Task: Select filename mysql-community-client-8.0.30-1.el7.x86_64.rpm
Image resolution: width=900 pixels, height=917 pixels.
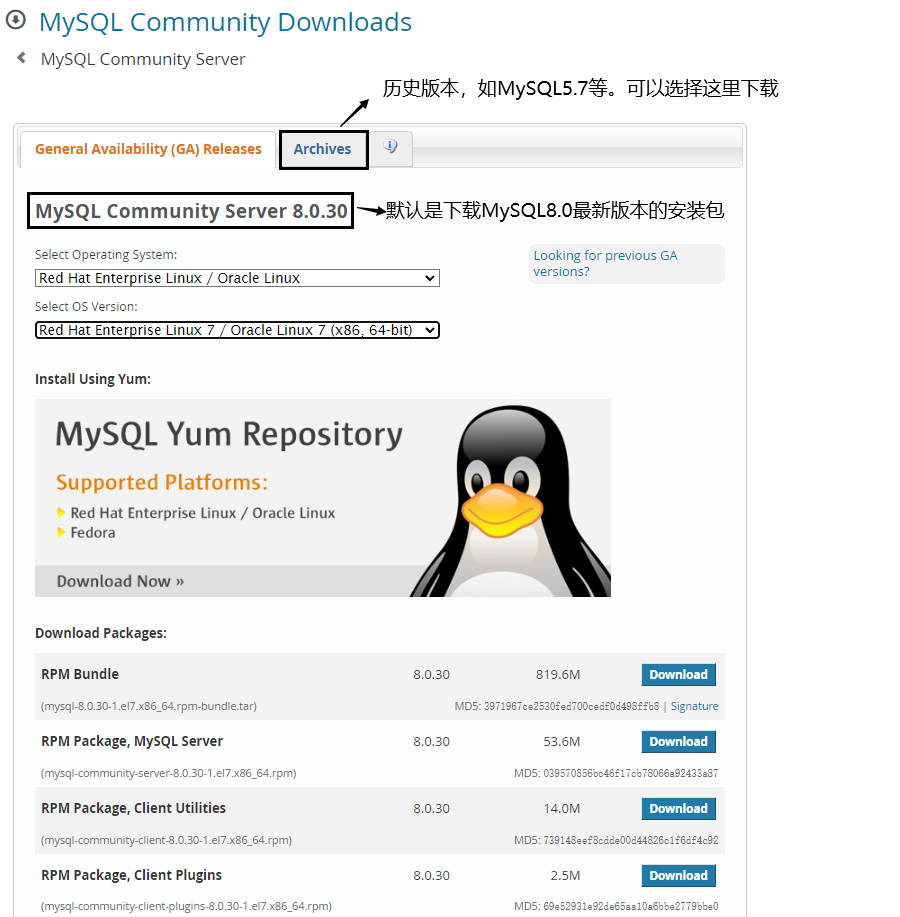Action: click(166, 840)
